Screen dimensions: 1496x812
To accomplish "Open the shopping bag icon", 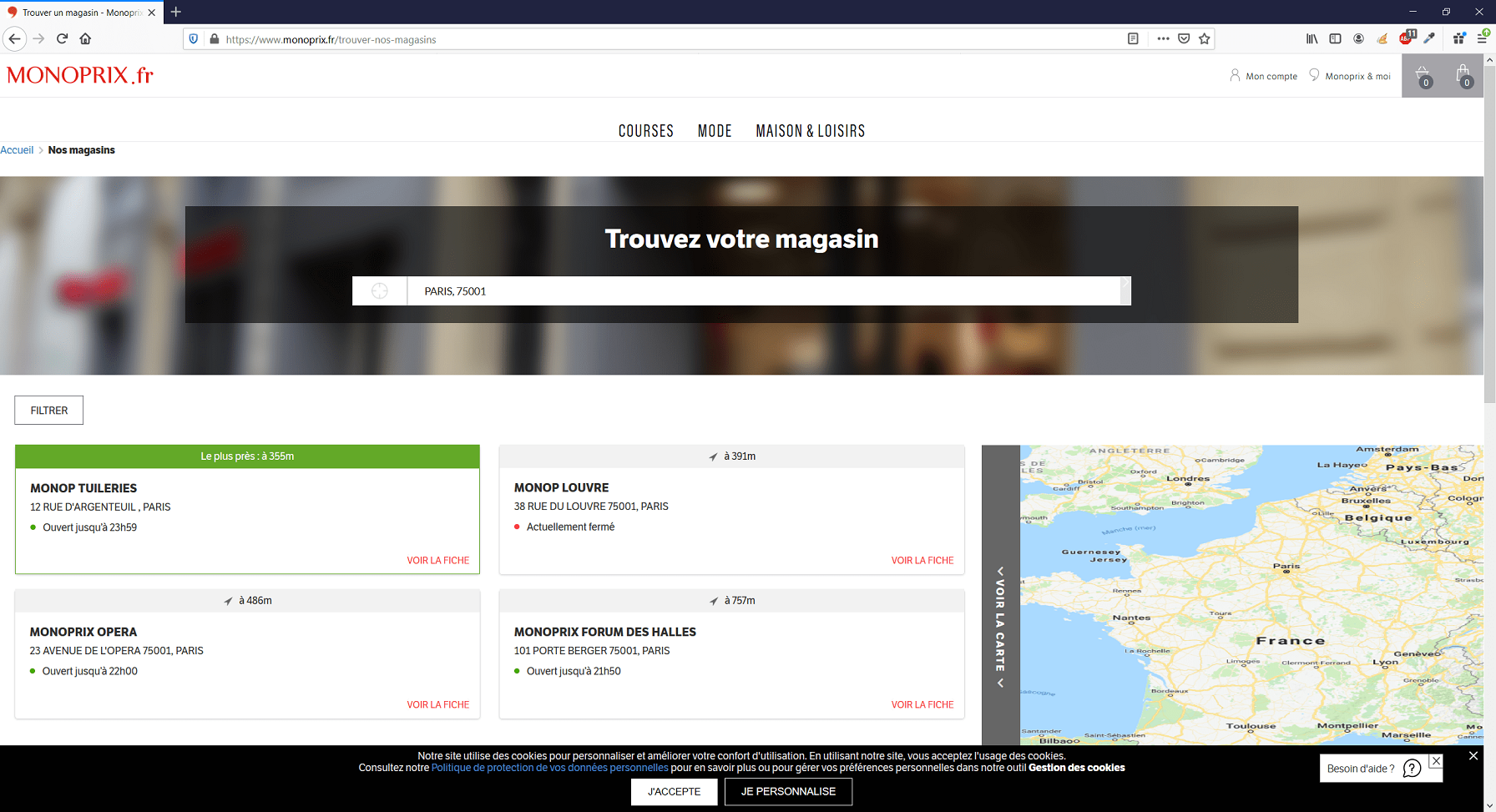I will [x=1463, y=75].
